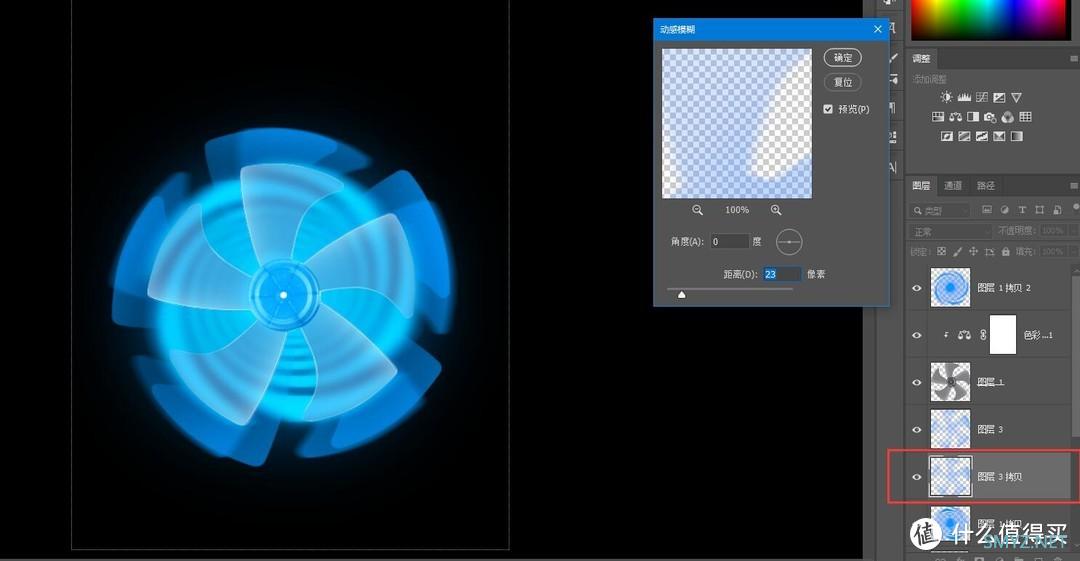Screen dimensions: 1080x561
Task: Toggle the layer filter on/off switch
Action: 1076,208
